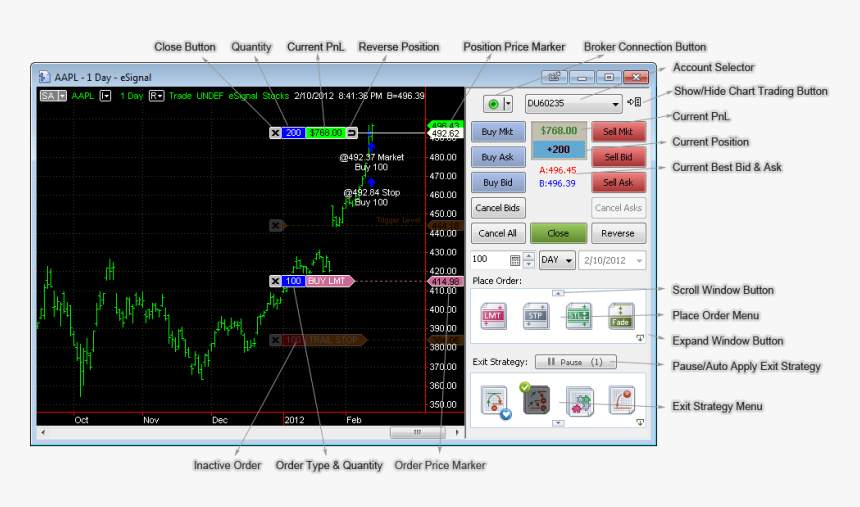Click the +200 current position box
This screenshot has height=507, width=860.
point(559,149)
